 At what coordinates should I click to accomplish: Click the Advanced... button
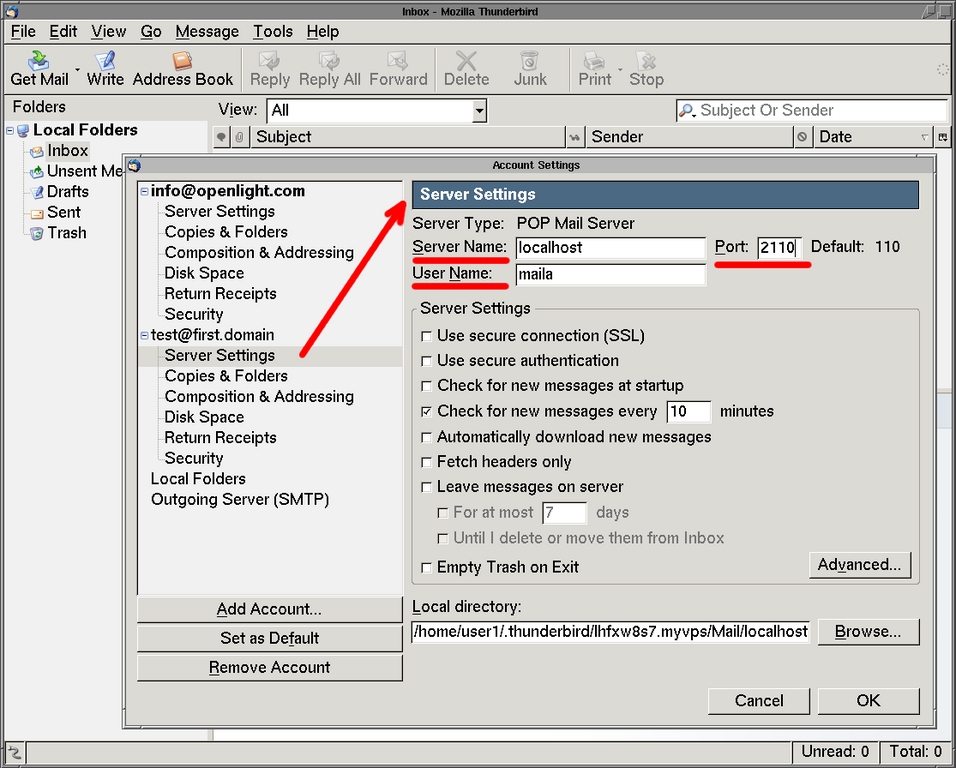click(x=859, y=565)
